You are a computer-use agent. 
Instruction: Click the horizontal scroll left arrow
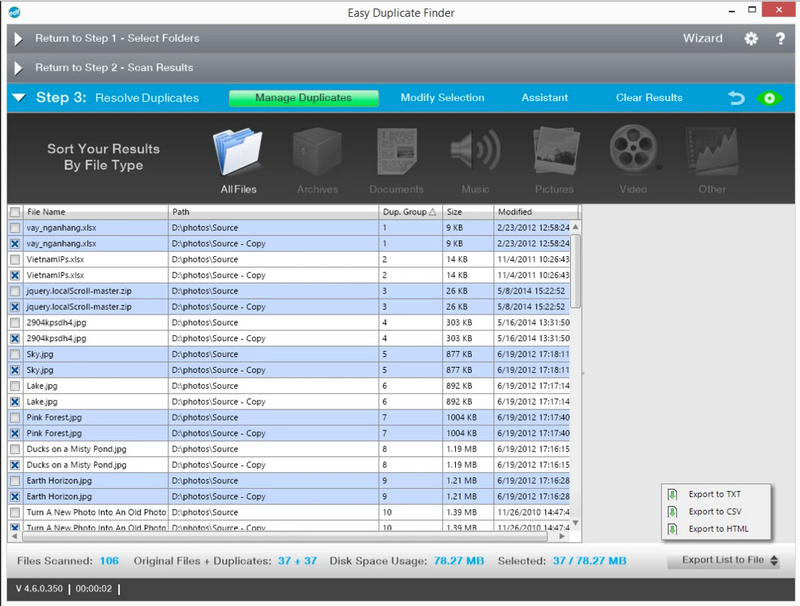(x=14, y=537)
